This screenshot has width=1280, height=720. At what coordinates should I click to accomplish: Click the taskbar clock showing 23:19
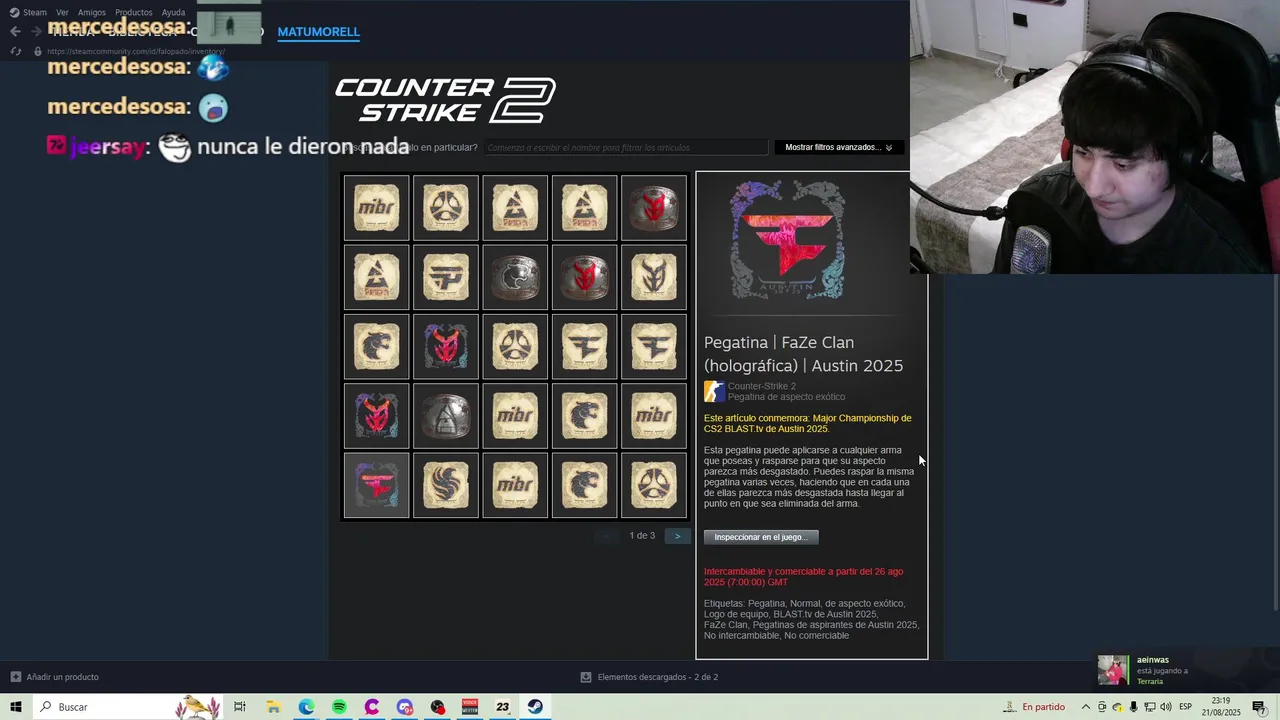tap(1223, 707)
